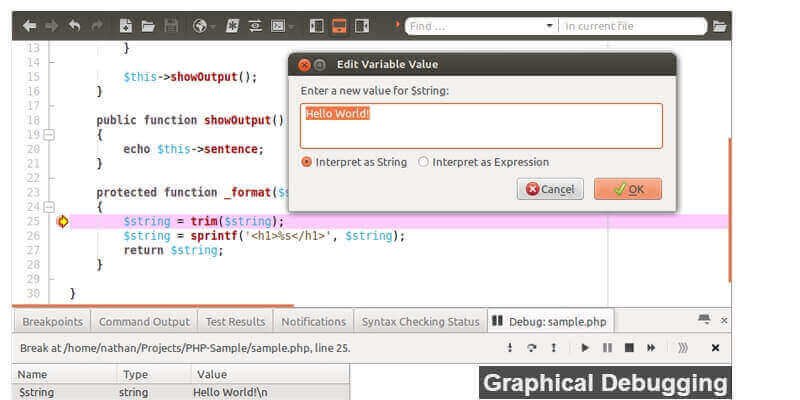Select Interpret as String option
This screenshot has width=800, height=400.
point(307,162)
